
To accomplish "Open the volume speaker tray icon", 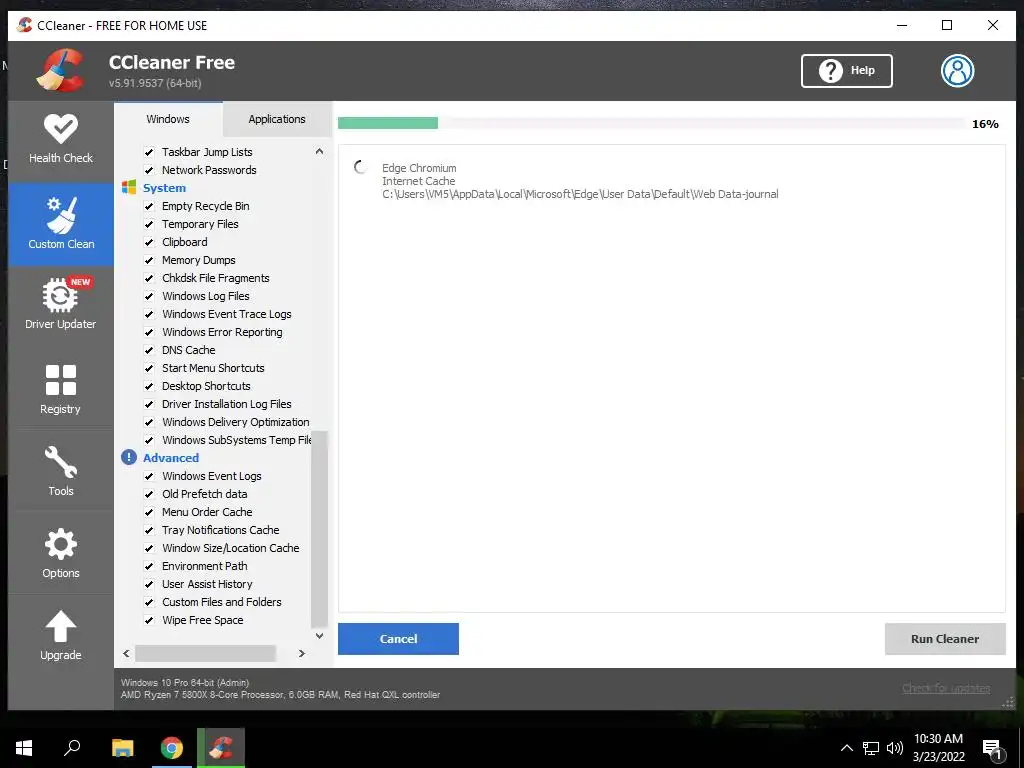I will click(895, 748).
